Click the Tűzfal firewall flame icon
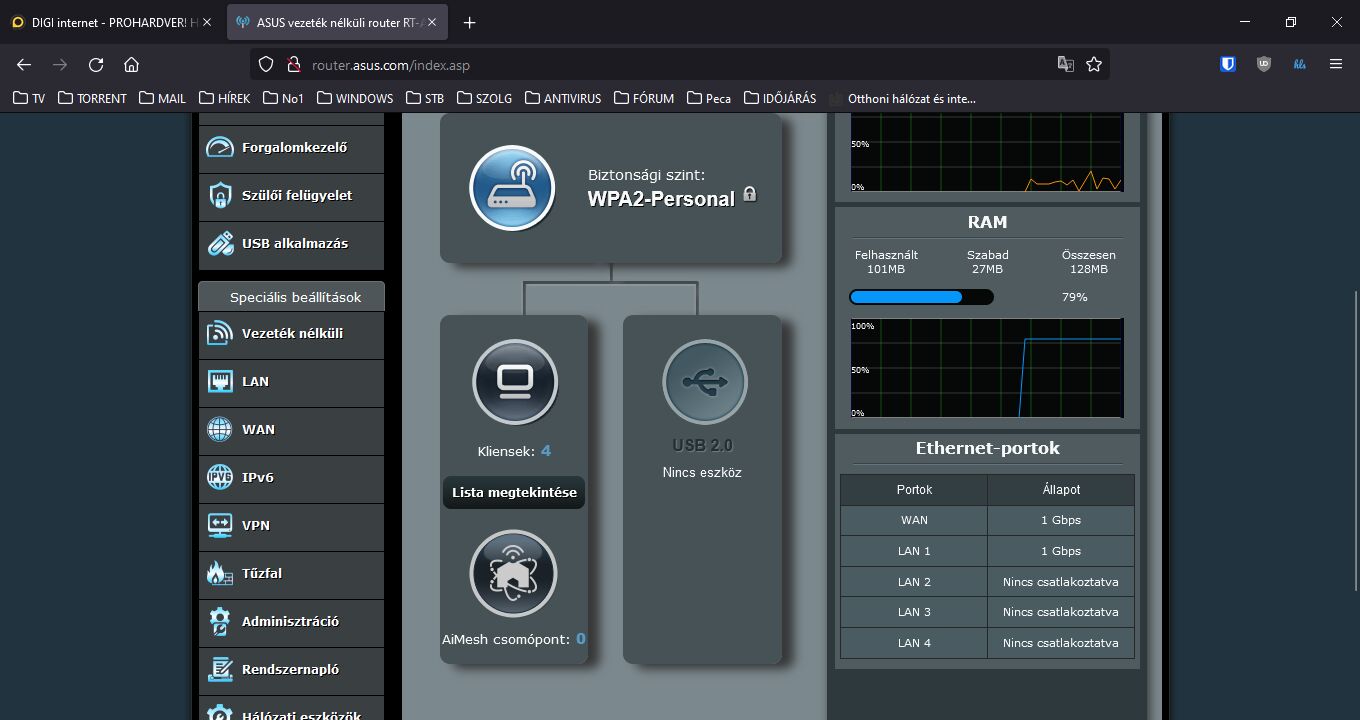The width and height of the screenshot is (1360, 720). point(219,573)
